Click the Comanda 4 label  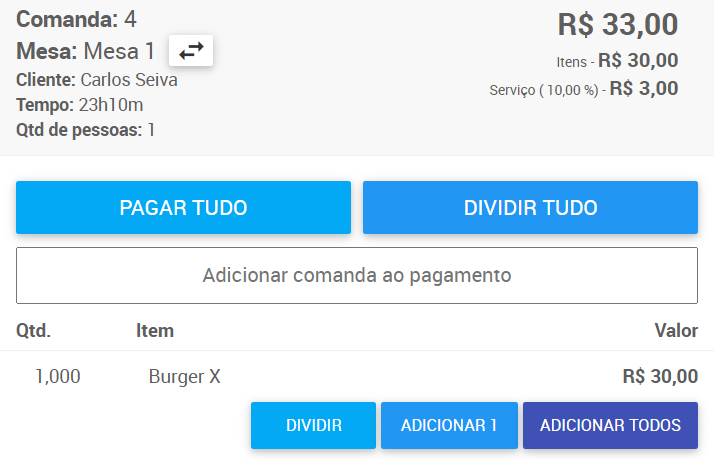click(76, 20)
